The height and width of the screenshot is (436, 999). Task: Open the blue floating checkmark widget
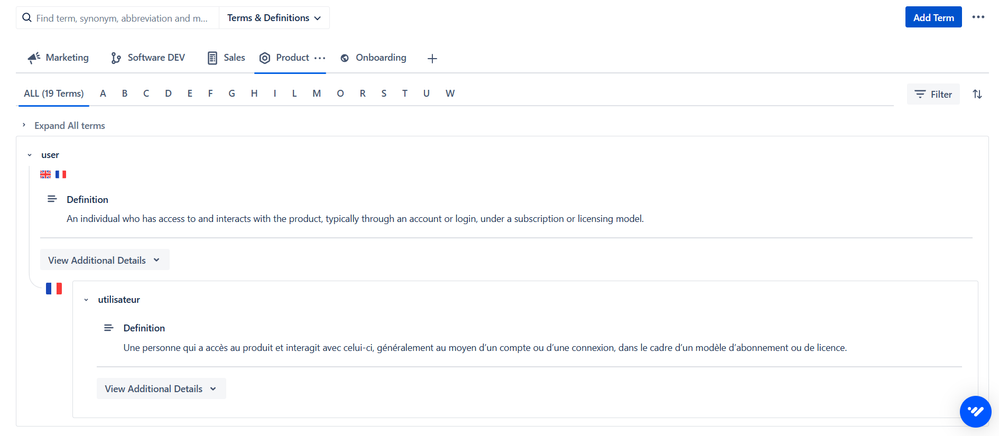(x=975, y=411)
